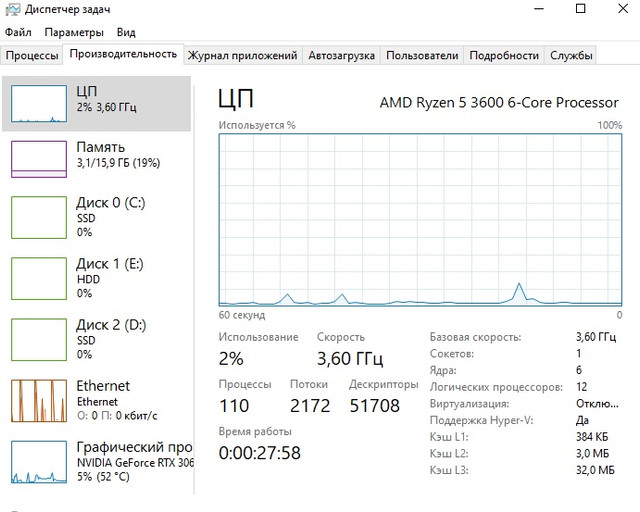Select the Диск 0 (C:) graph thumbnail
The width and height of the screenshot is (640, 512).
point(39,217)
